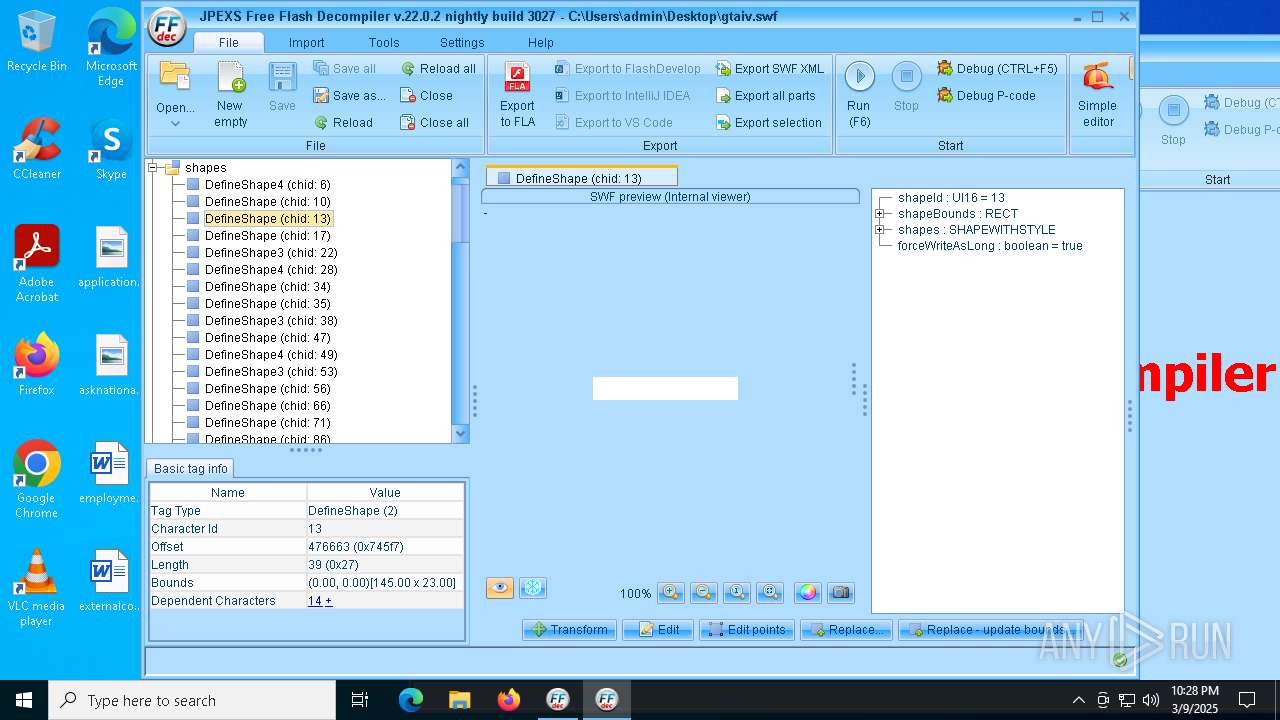The image size is (1280, 720).
Task: Click Reload all in ribbon
Action: coord(438,68)
